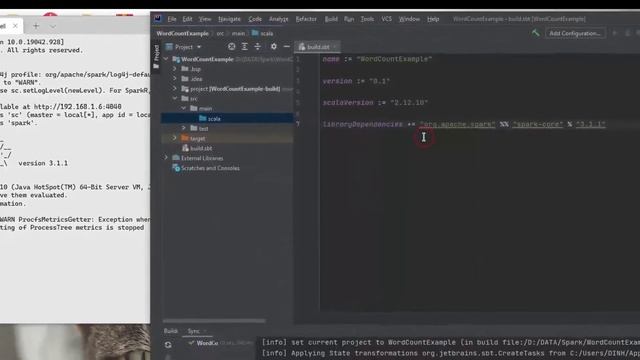Image resolution: width=640 pixels, height=360 pixels.
Task: Click the Build tab label in bottom panel
Action: (171, 331)
